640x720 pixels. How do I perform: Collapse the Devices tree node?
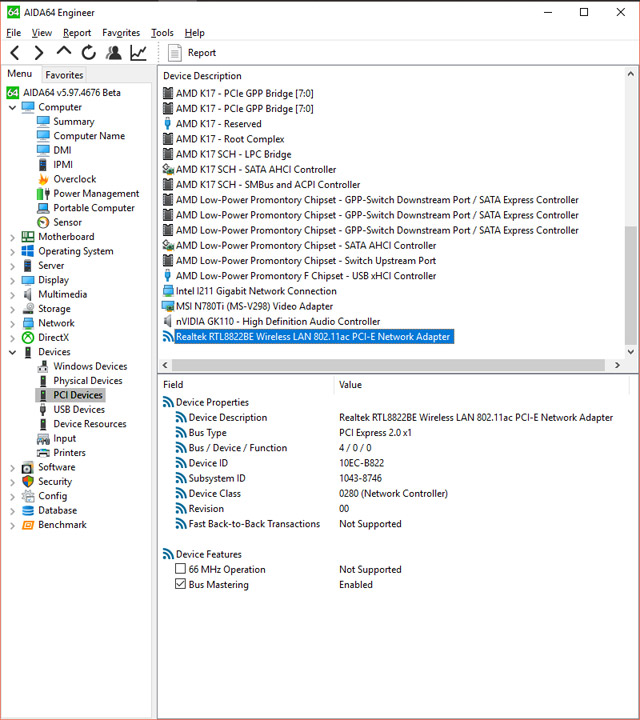tap(12, 352)
